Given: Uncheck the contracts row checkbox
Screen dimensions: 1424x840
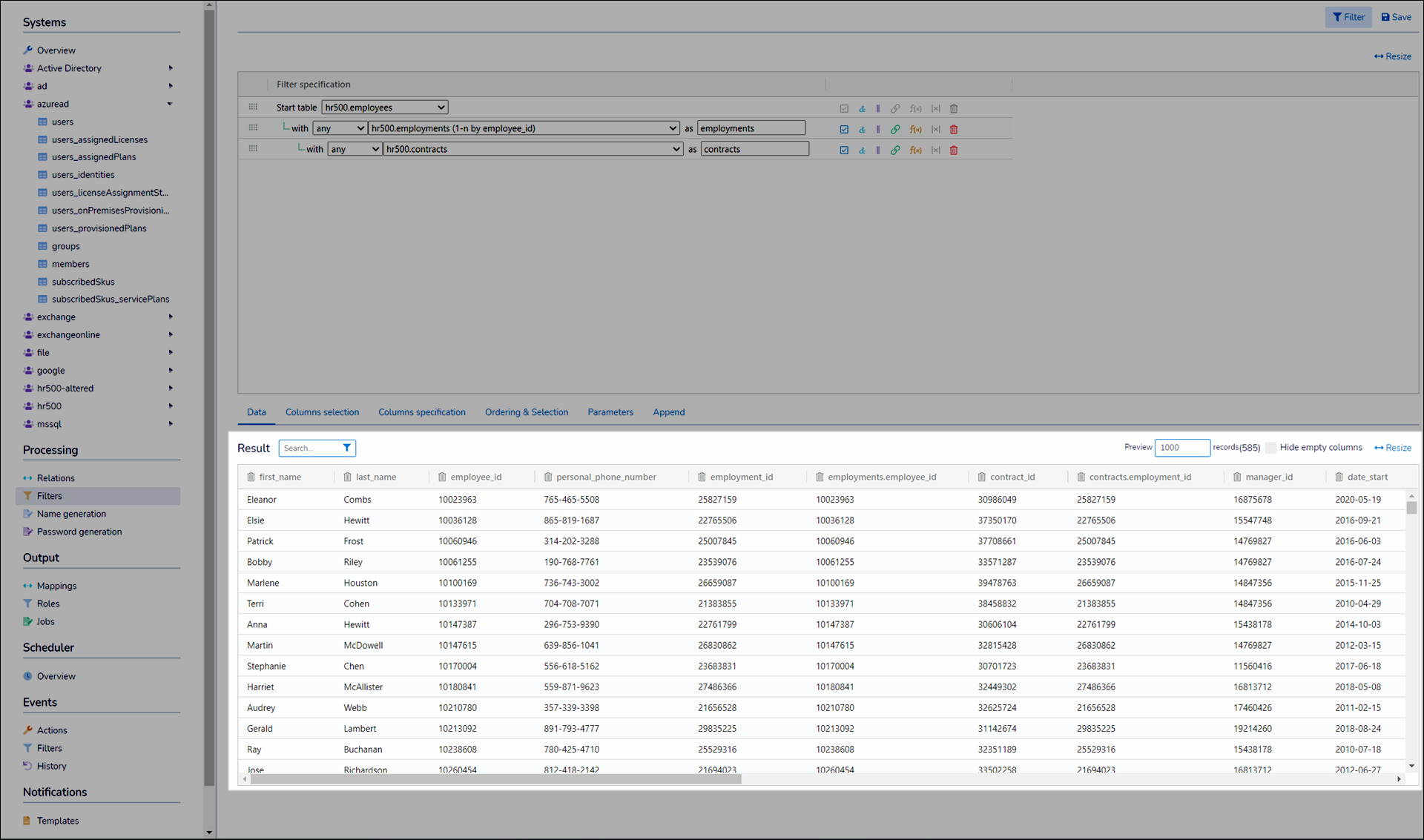Looking at the screenshot, I should pos(844,150).
